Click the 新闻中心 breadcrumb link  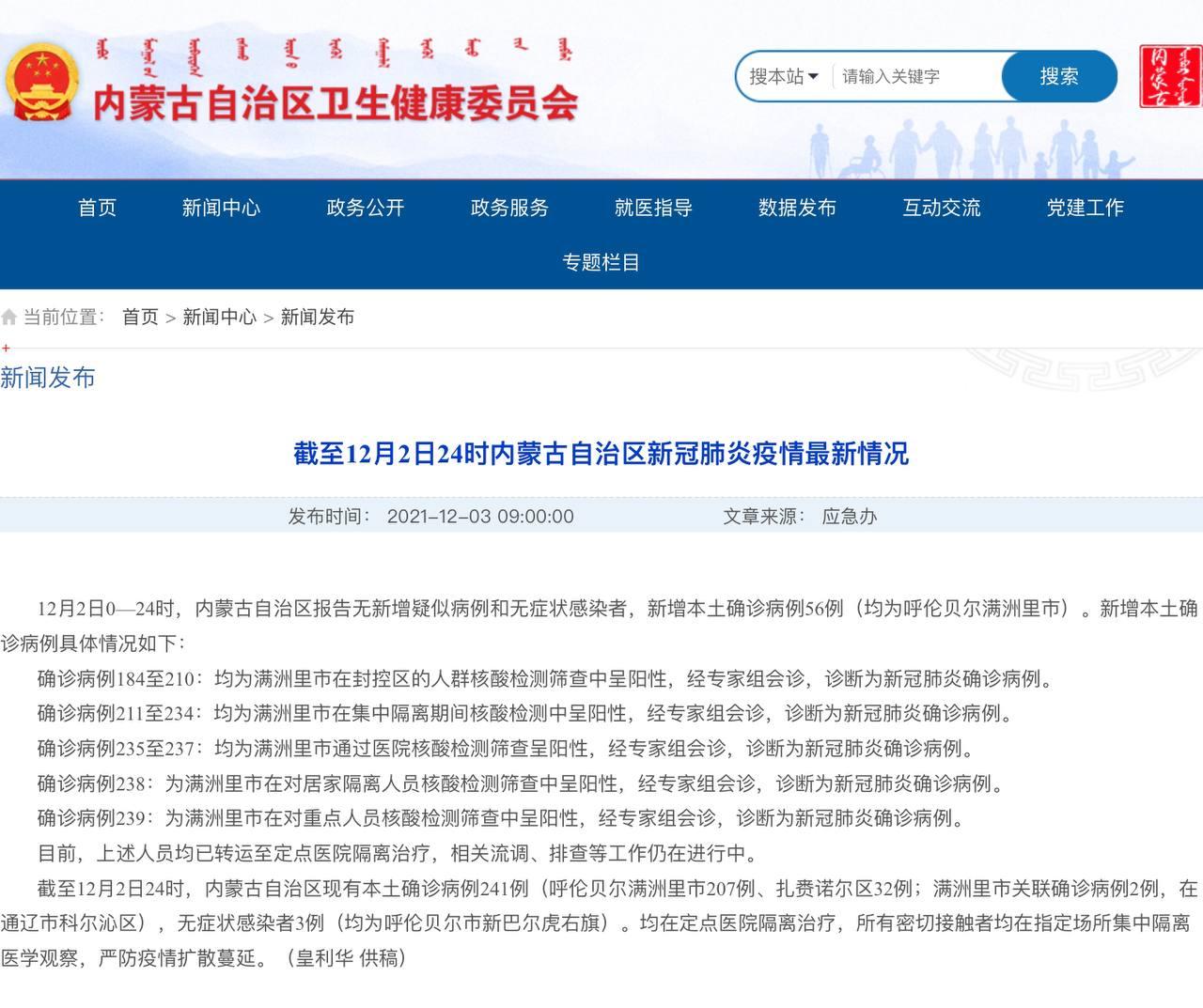219,318
